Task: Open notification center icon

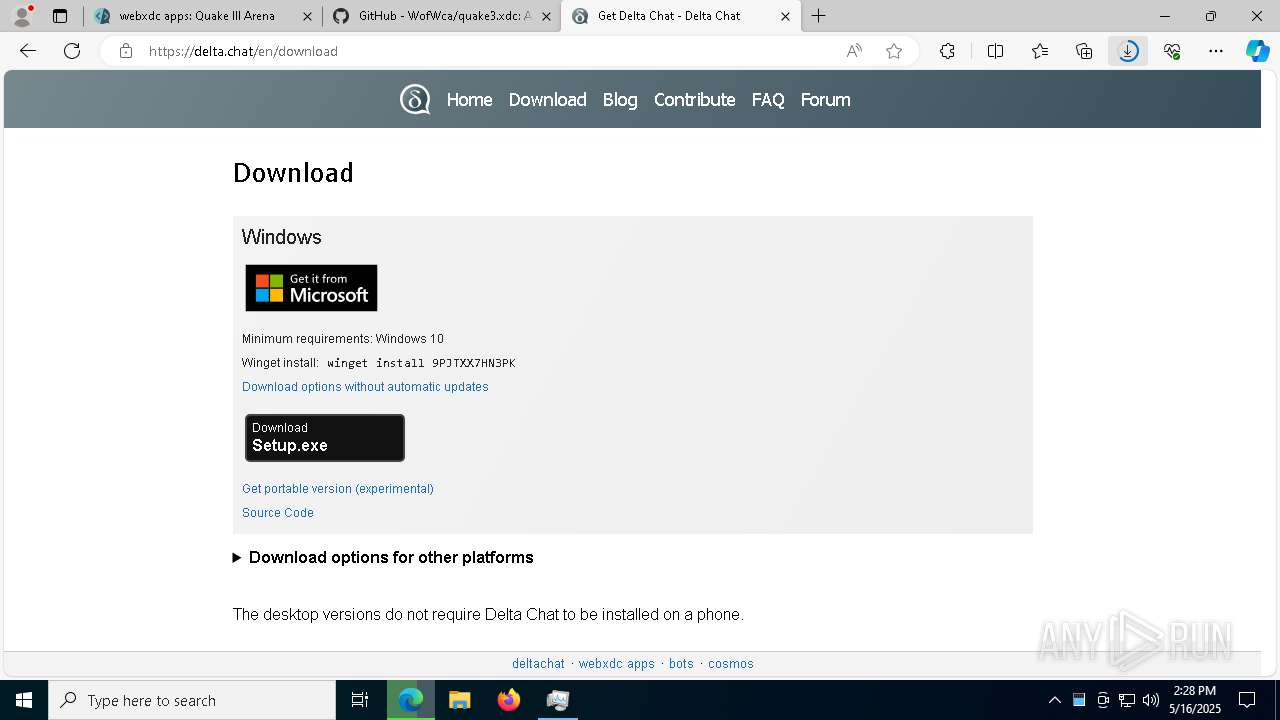Action: [x=1247, y=700]
